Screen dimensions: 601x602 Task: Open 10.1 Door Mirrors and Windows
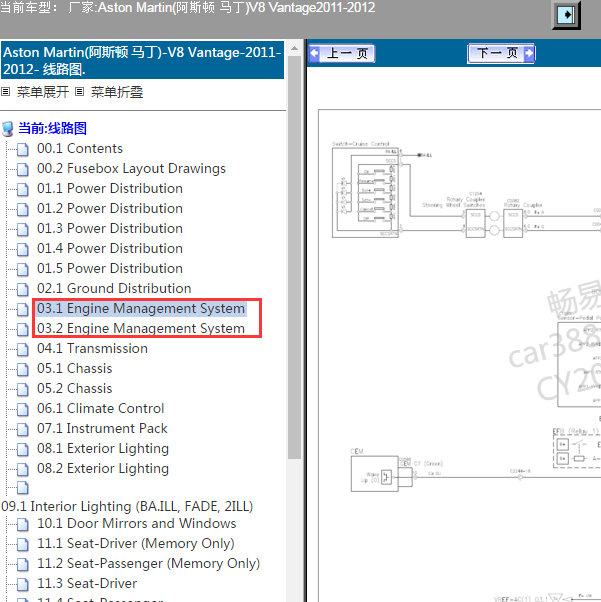[x=137, y=524]
